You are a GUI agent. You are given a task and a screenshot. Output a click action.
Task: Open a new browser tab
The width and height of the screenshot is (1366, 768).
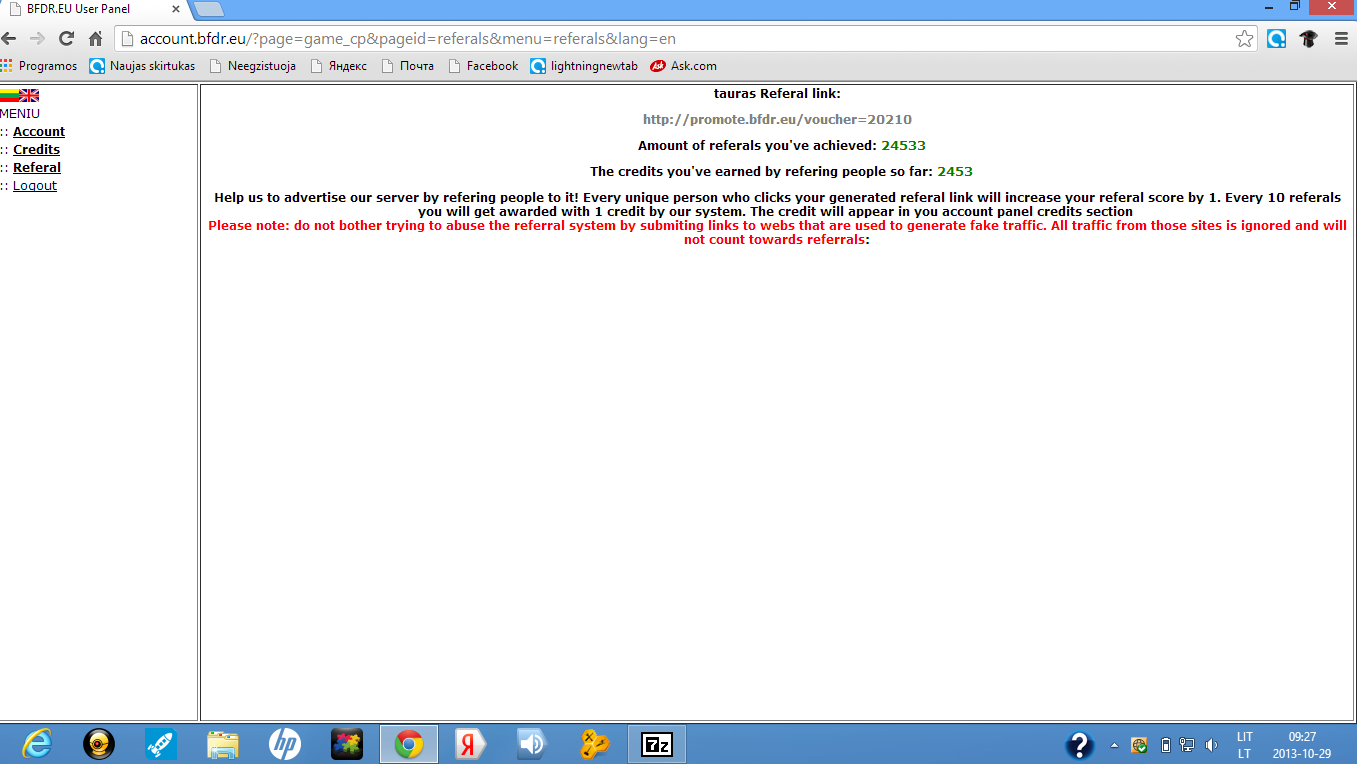click(x=208, y=9)
